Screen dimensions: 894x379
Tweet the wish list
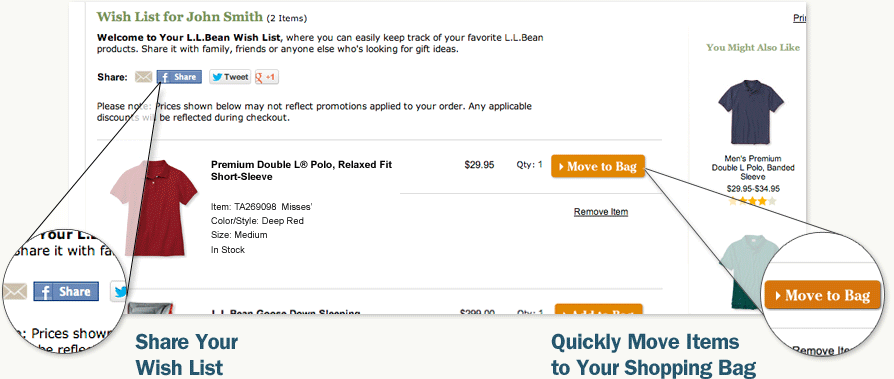pos(230,77)
